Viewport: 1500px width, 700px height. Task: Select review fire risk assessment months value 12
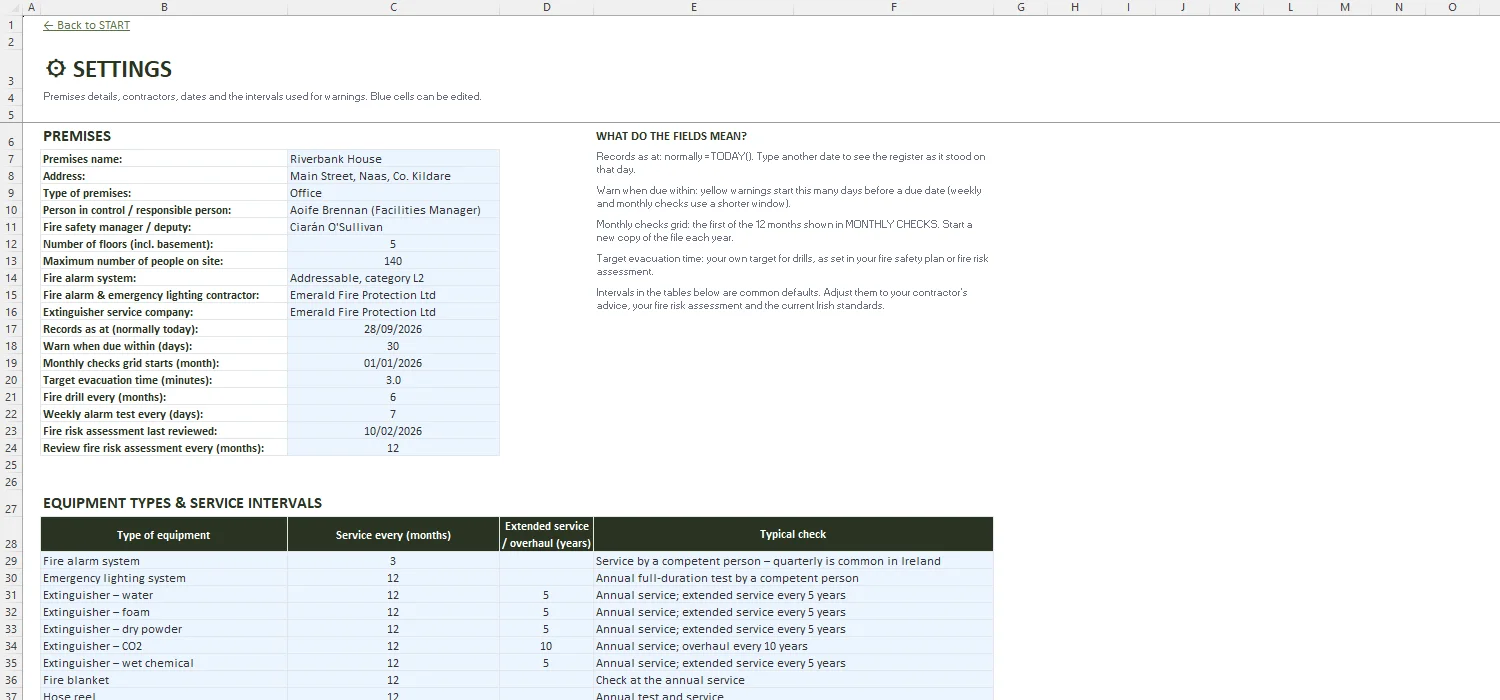click(x=393, y=448)
